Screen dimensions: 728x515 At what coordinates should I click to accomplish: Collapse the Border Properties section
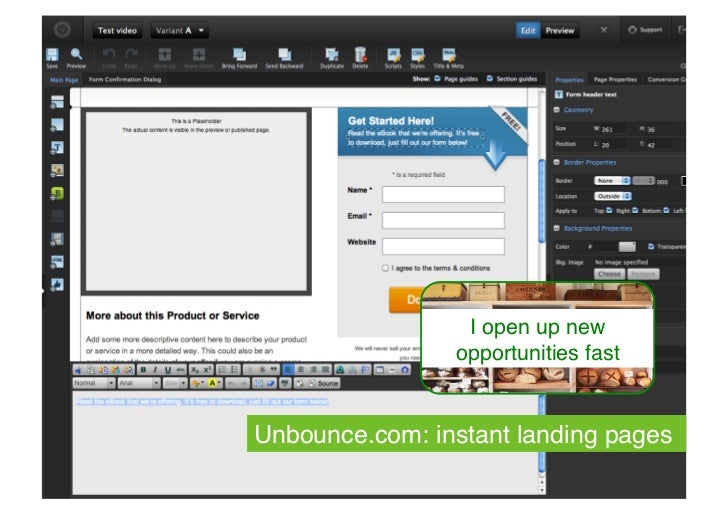(x=557, y=162)
